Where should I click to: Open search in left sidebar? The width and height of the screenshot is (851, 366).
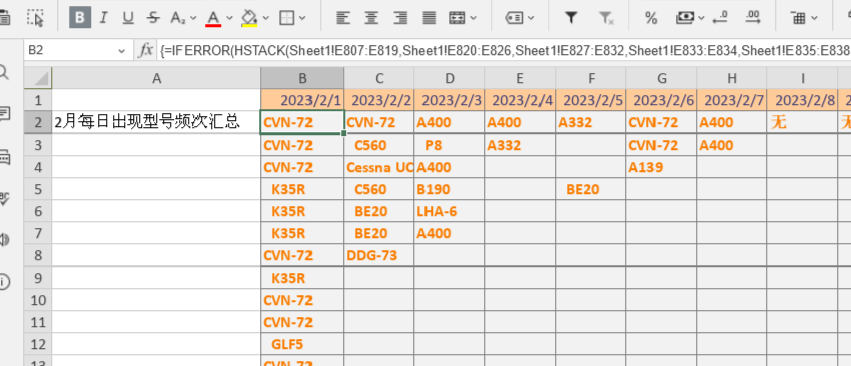[x=4, y=72]
